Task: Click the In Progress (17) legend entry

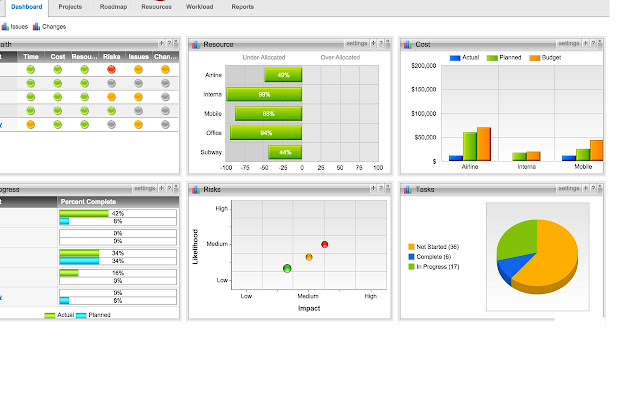Action: coord(434,267)
